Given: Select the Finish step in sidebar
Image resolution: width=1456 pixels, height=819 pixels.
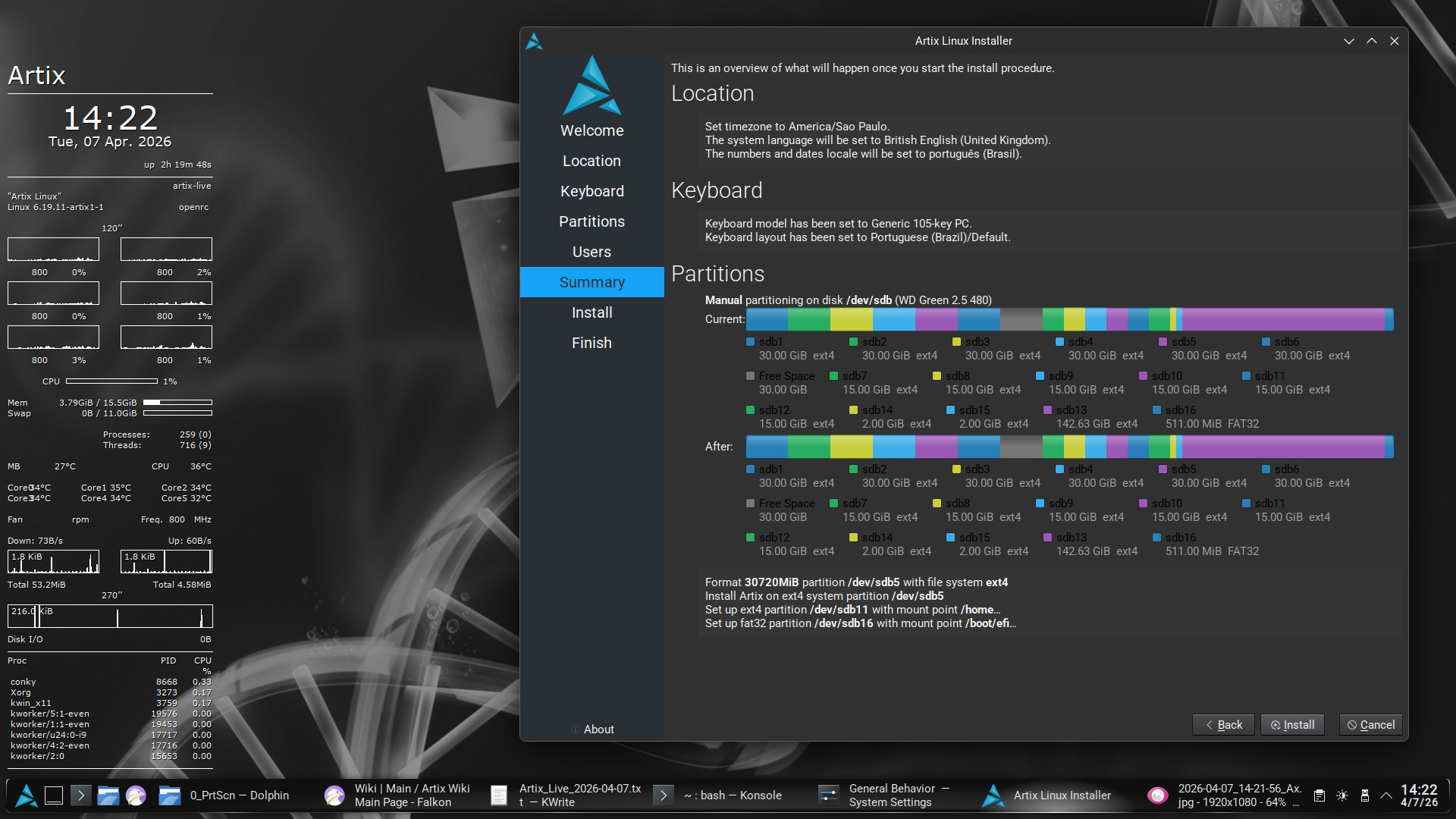Looking at the screenshot, I should click(x=592, y=343).
